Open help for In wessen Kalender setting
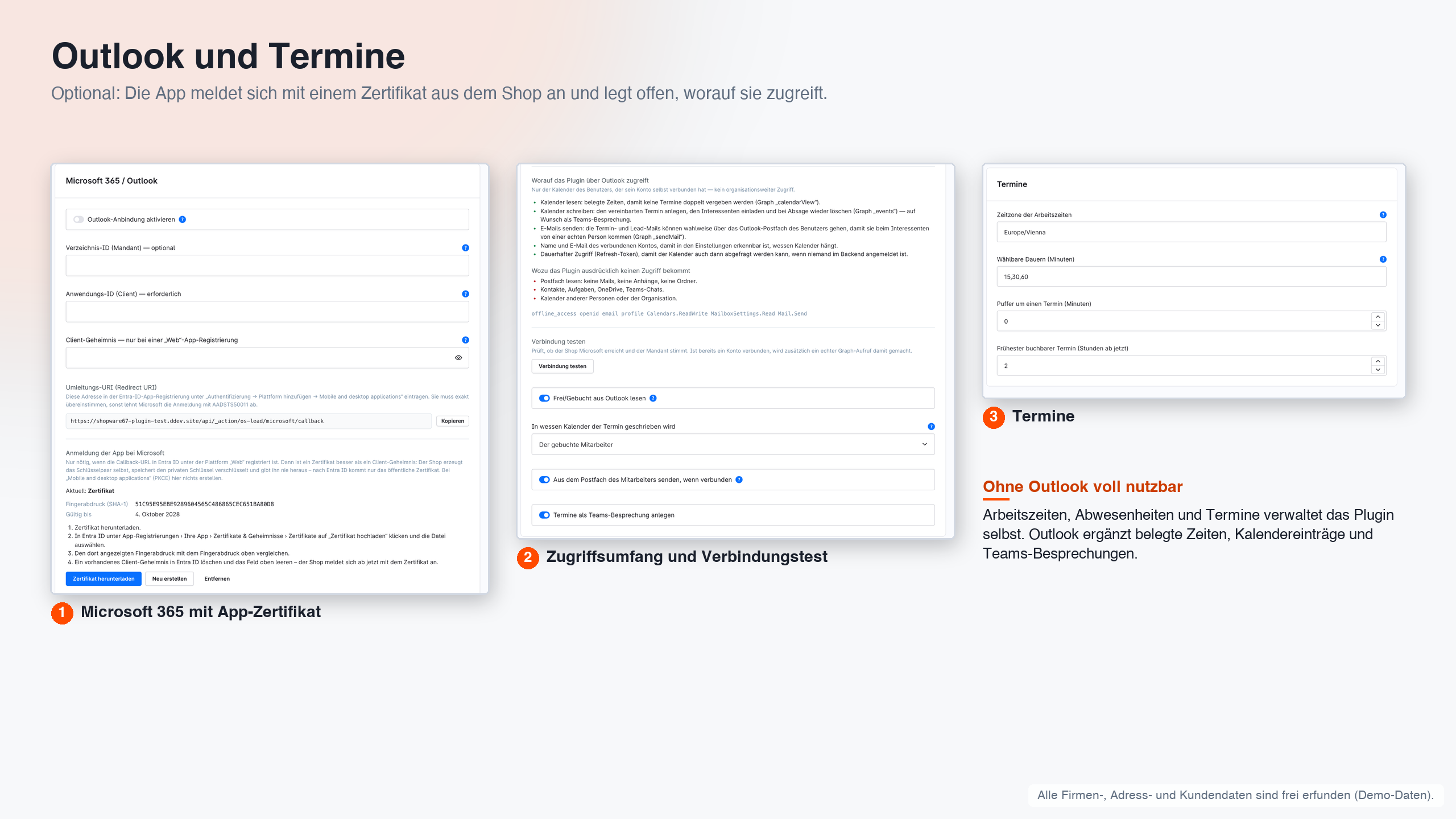The height and width of the screenshot is (819, 1456). (931, 427)
